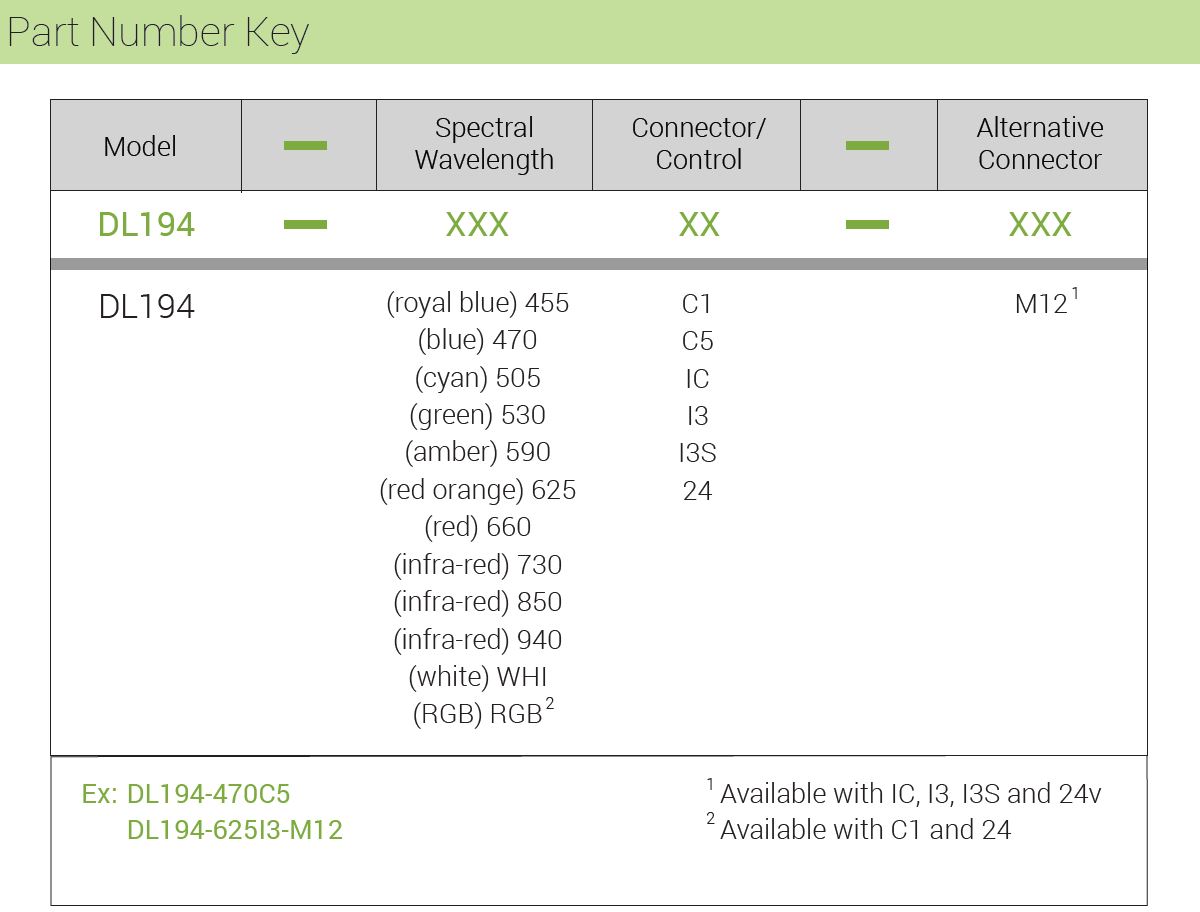Select the infra-red 850 wavelength entry
The image size is (1200, 912).
click(477, 602)
